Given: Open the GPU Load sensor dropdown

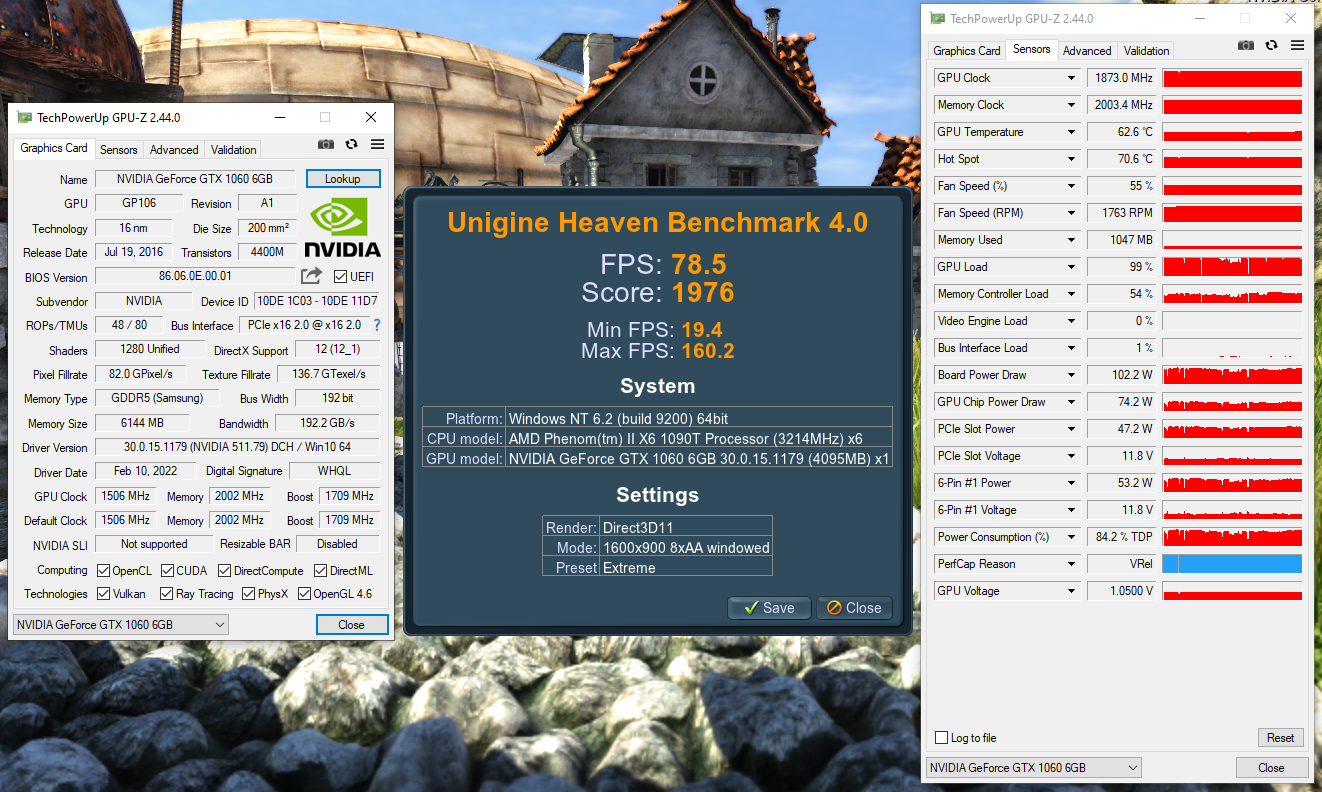Looking at the screenshot, I should tap(1071, 267).
